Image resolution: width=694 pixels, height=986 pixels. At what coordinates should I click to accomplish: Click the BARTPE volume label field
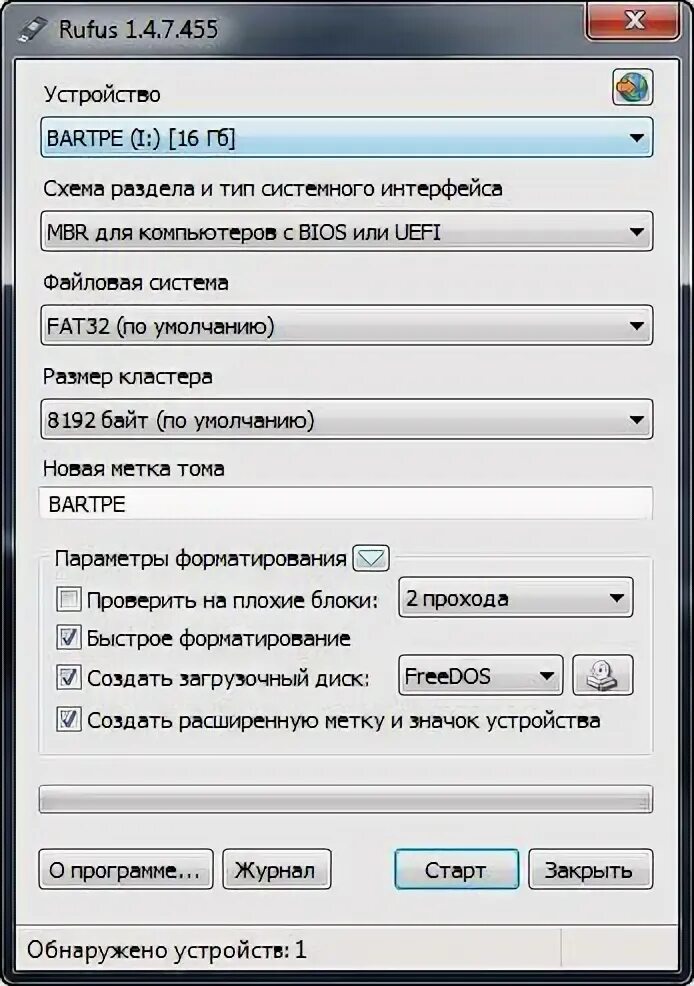click(346, 504)
